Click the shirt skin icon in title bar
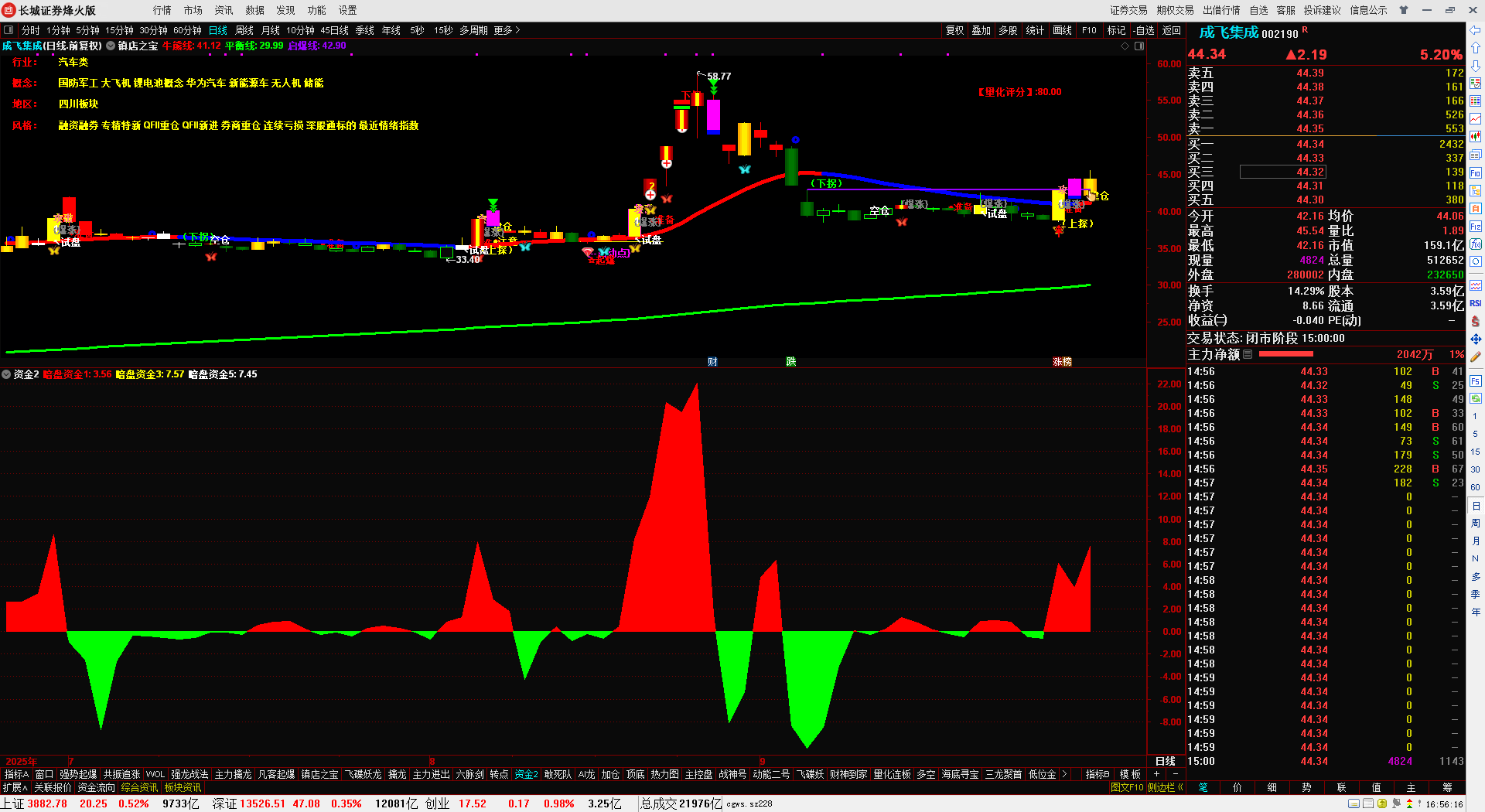Viewport: 1485px width, 812px height. (1404, 10)
